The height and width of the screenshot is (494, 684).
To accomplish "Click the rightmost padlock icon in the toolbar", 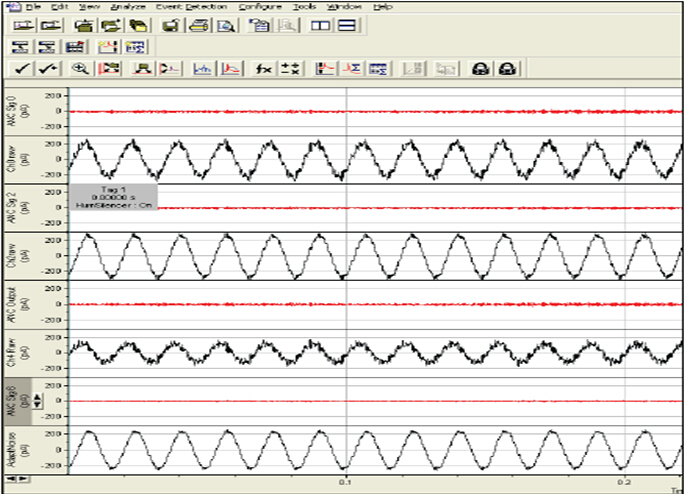I will 508,69.
